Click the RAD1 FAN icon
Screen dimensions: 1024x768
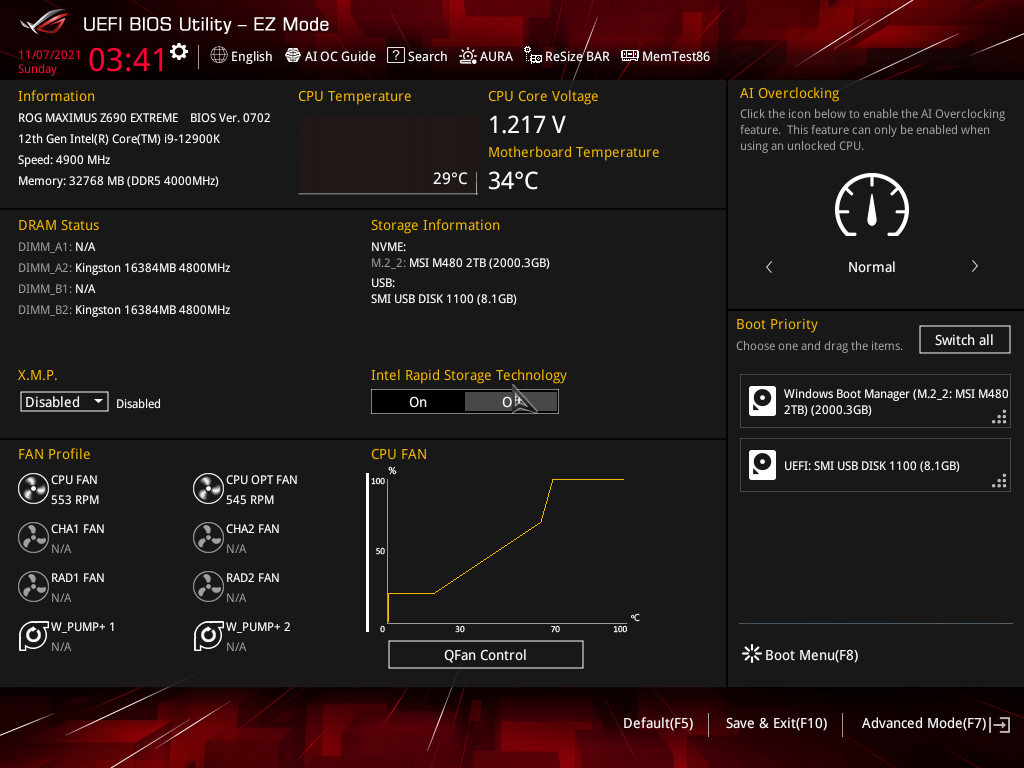(x=33, y=586)
